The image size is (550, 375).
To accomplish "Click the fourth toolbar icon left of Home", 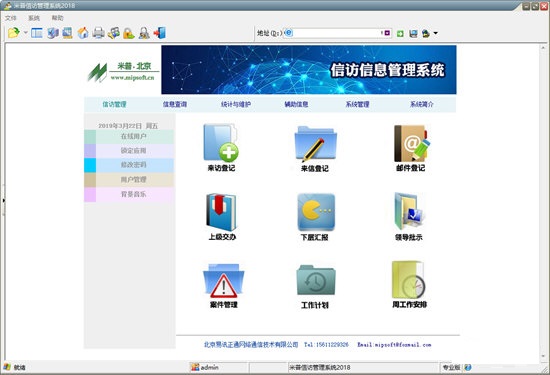I will 67,33.
